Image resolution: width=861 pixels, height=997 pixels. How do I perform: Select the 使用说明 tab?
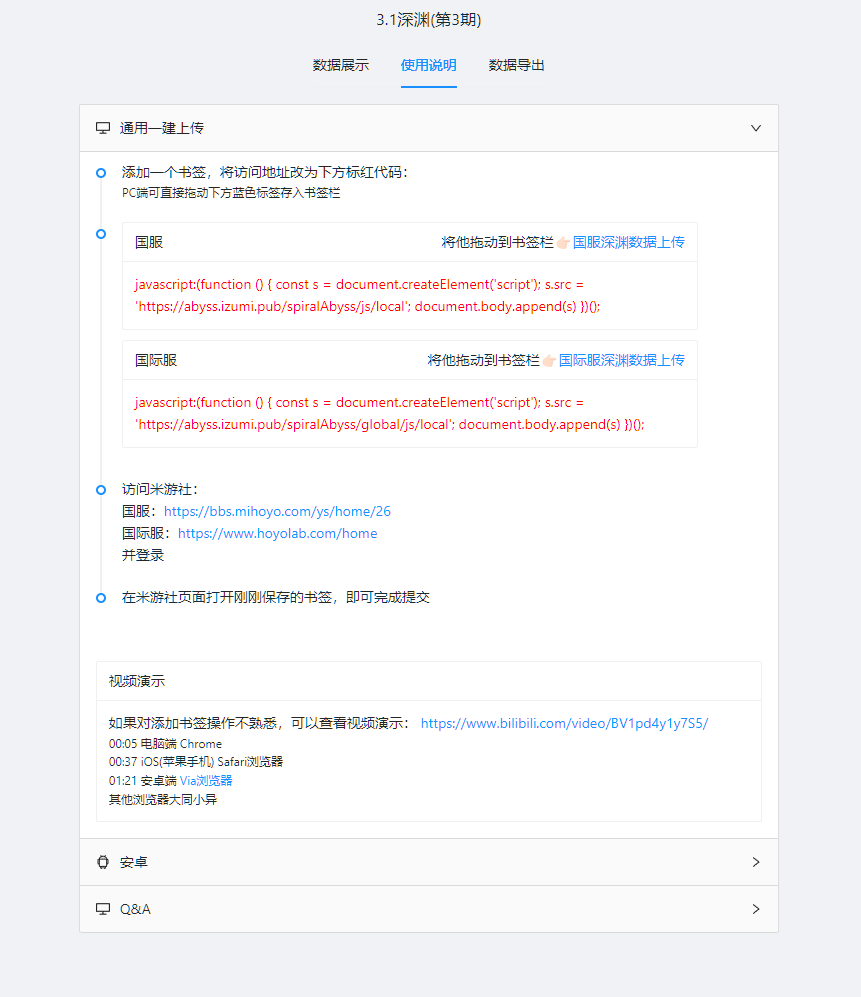[x=429, y=65]
